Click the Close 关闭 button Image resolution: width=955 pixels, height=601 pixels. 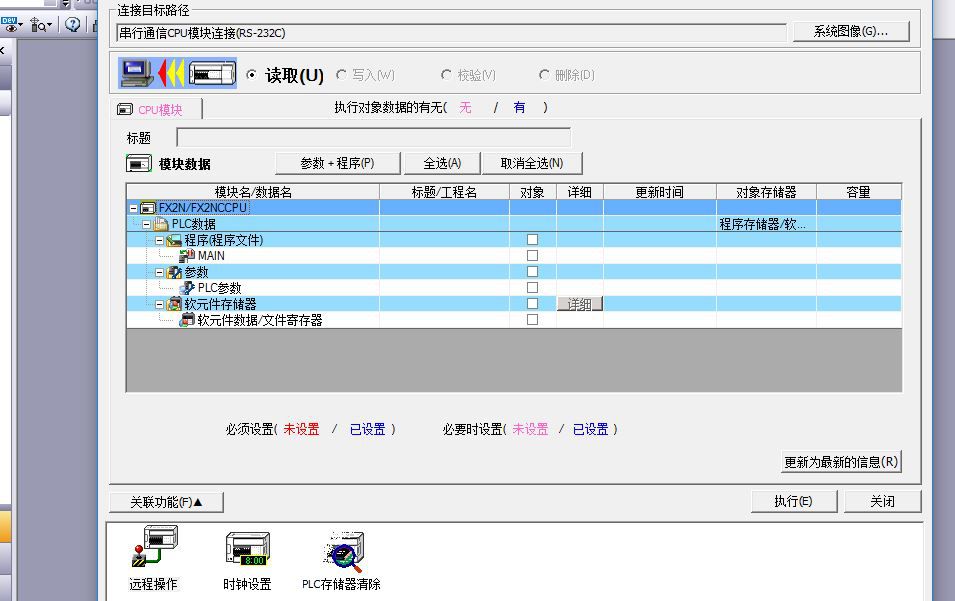coord(883,502)
